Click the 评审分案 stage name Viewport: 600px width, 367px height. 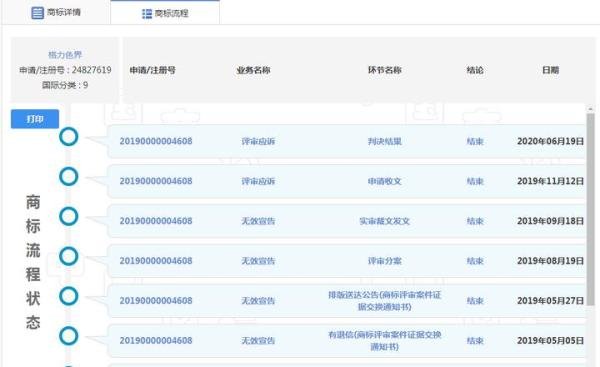click(x=385, y=261)
